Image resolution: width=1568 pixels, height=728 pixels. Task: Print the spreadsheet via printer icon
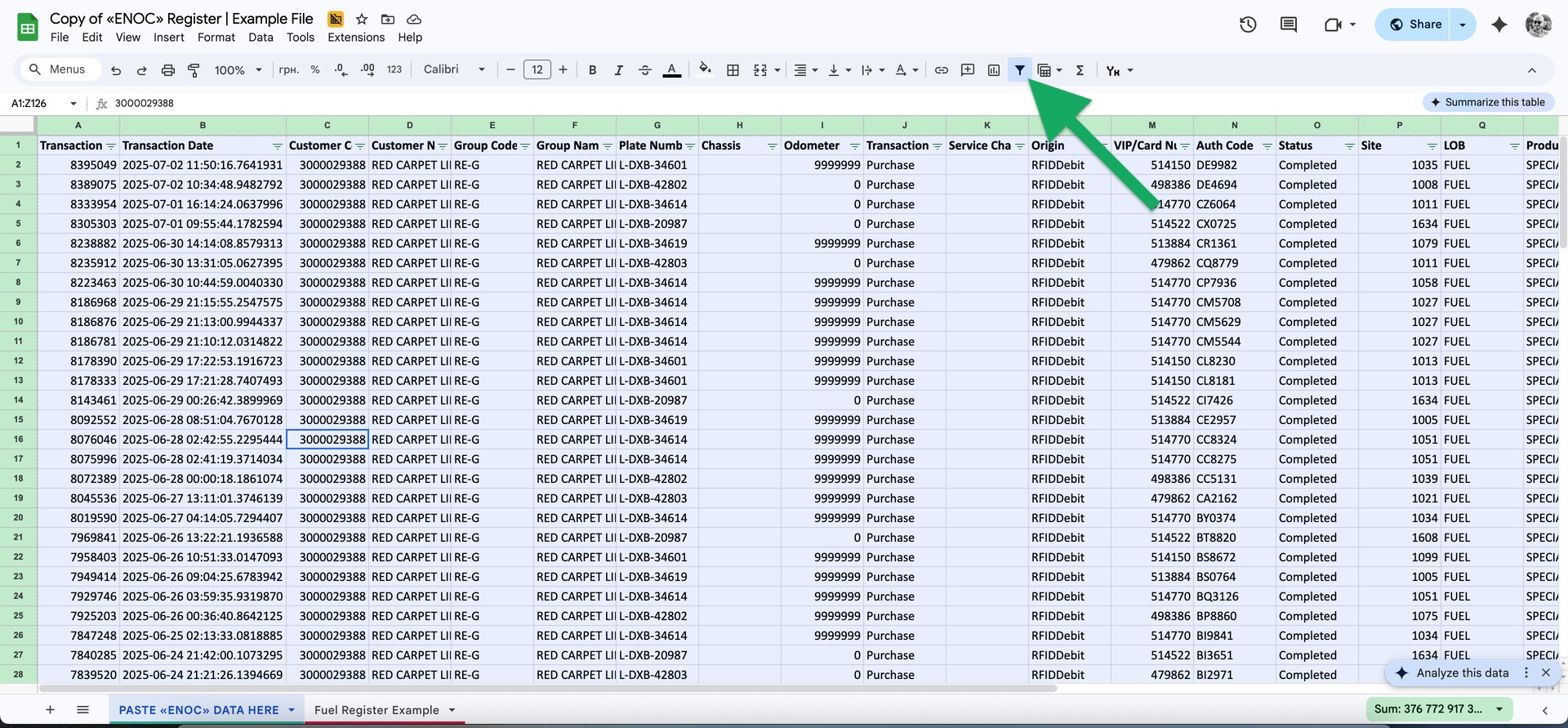click(x=168, y=70)
